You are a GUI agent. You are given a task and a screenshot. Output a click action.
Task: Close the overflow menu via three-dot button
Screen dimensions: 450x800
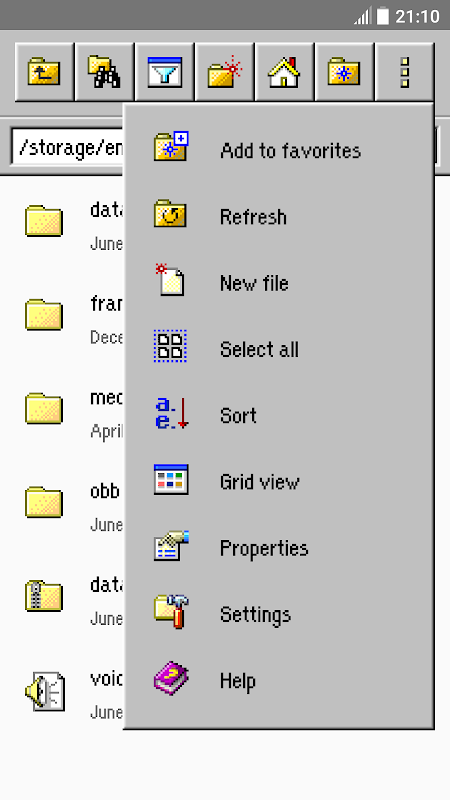(405, 72)
